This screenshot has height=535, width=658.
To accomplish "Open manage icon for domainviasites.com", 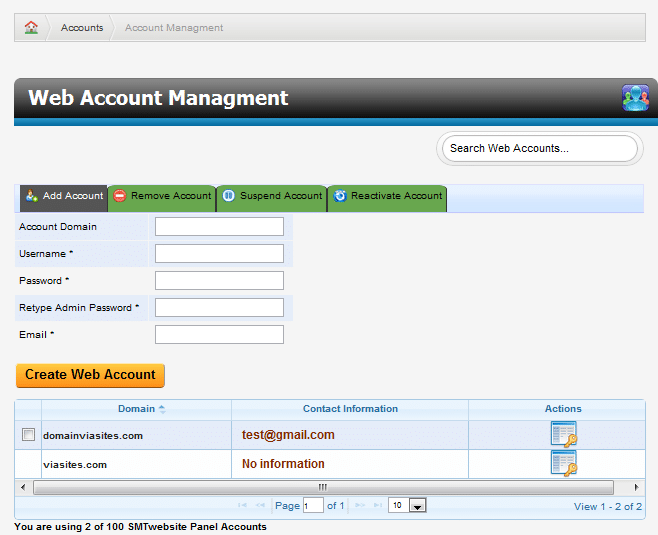I will [x=563, y=435].
